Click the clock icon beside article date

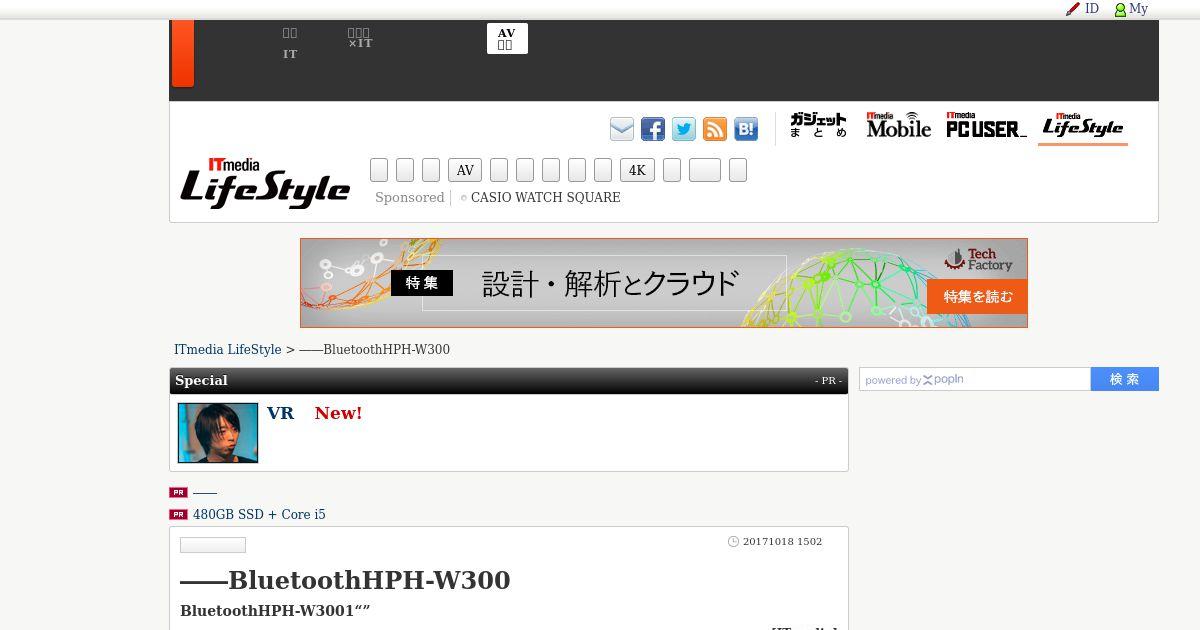(733, 542)
